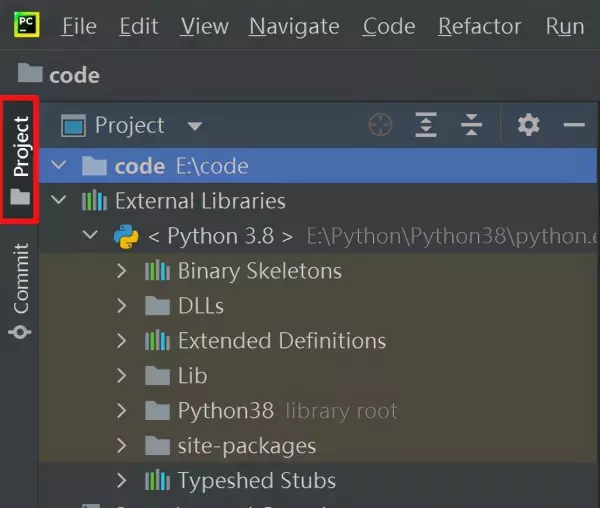Click the site-packages folder icon
Image resolution: width=600 pixels, height=508 pixels.
157,445
